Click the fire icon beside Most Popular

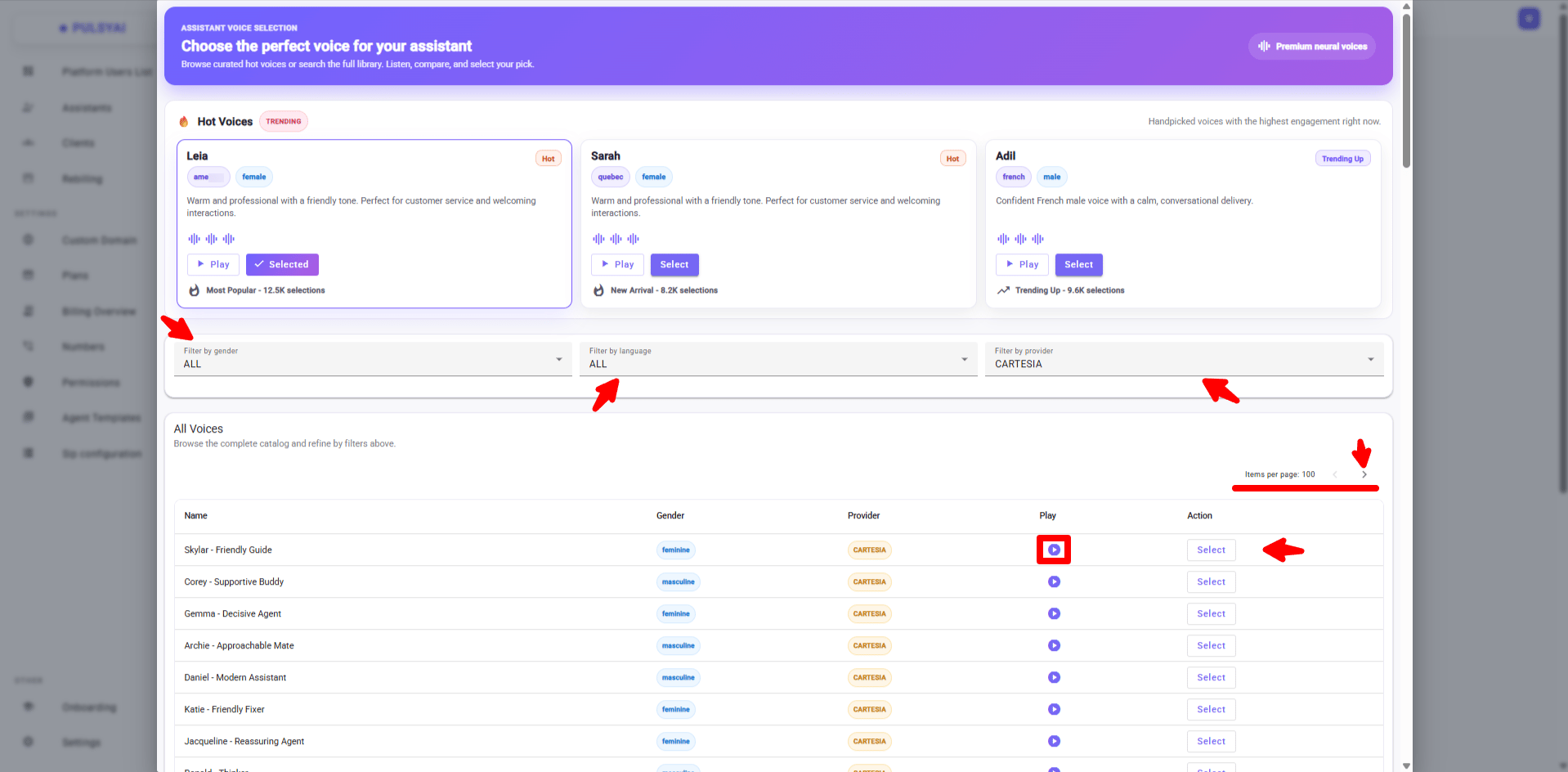tap(195, 290)
